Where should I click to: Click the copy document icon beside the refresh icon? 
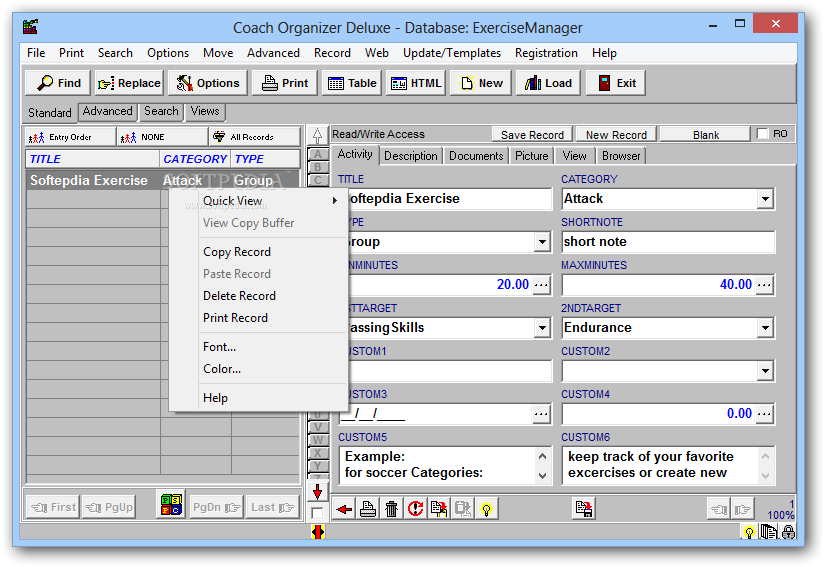click(x=439, y=509)
